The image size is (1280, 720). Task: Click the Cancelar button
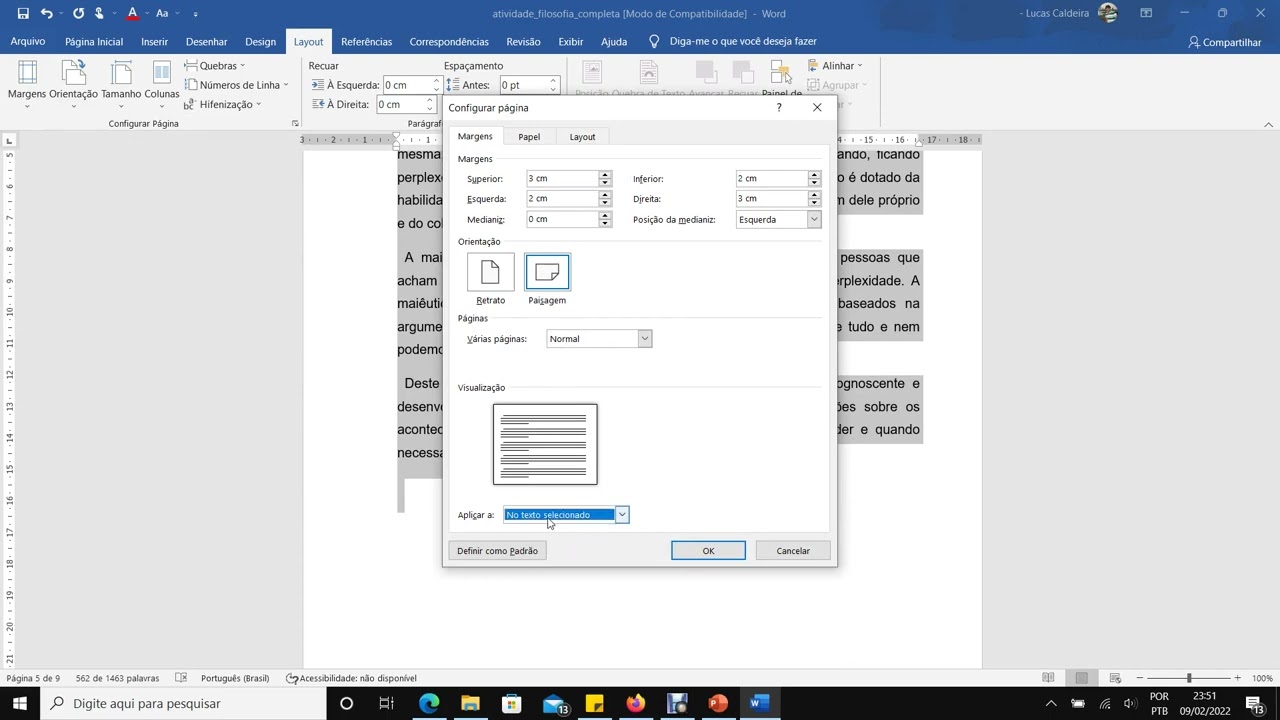793,550
